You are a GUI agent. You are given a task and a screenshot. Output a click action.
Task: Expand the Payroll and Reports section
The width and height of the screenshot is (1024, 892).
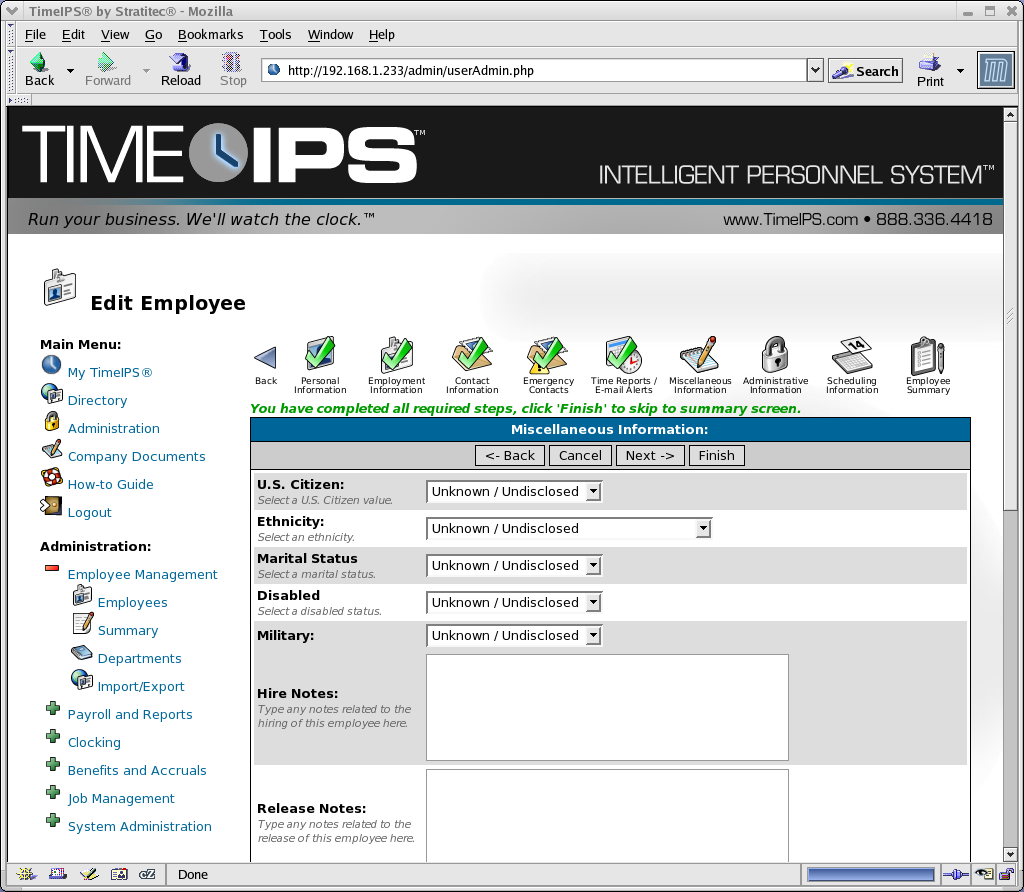point(53,708)
